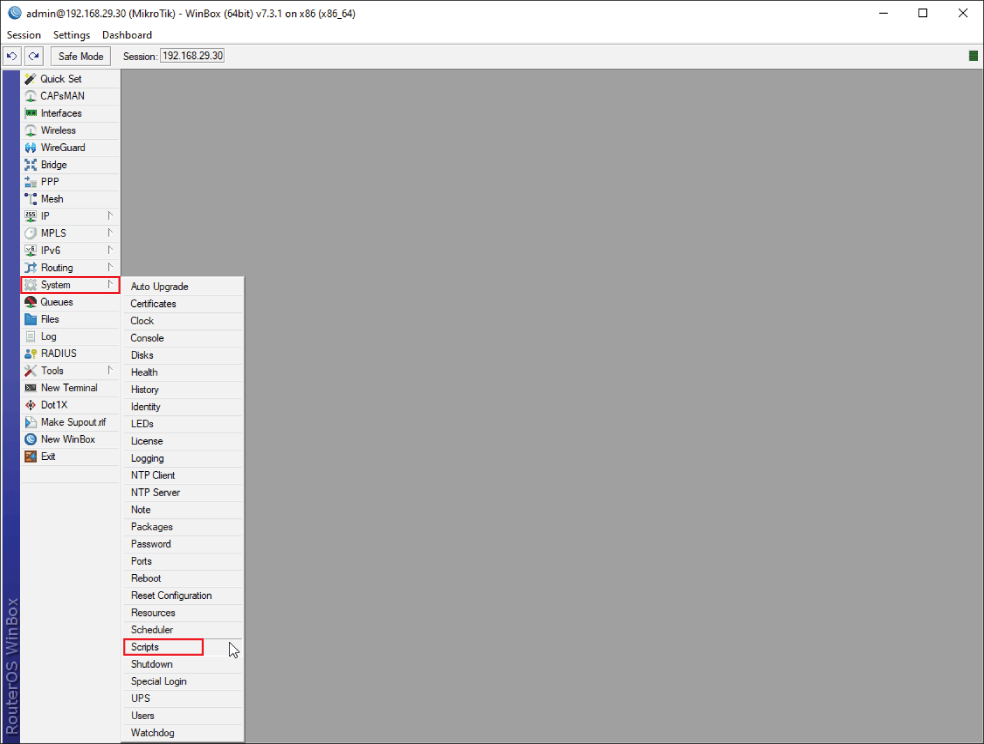Open the WireGuard sidebar item
Viewport: 984px width, 744px height.
coord(62,148)
